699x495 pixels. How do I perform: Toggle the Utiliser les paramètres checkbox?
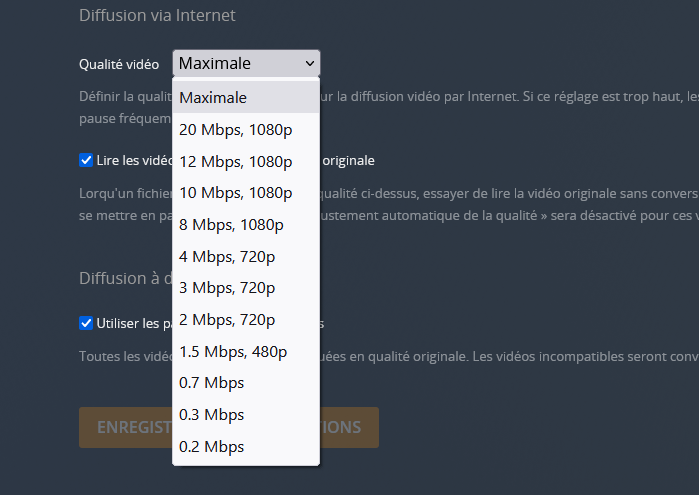pos(86,323)
